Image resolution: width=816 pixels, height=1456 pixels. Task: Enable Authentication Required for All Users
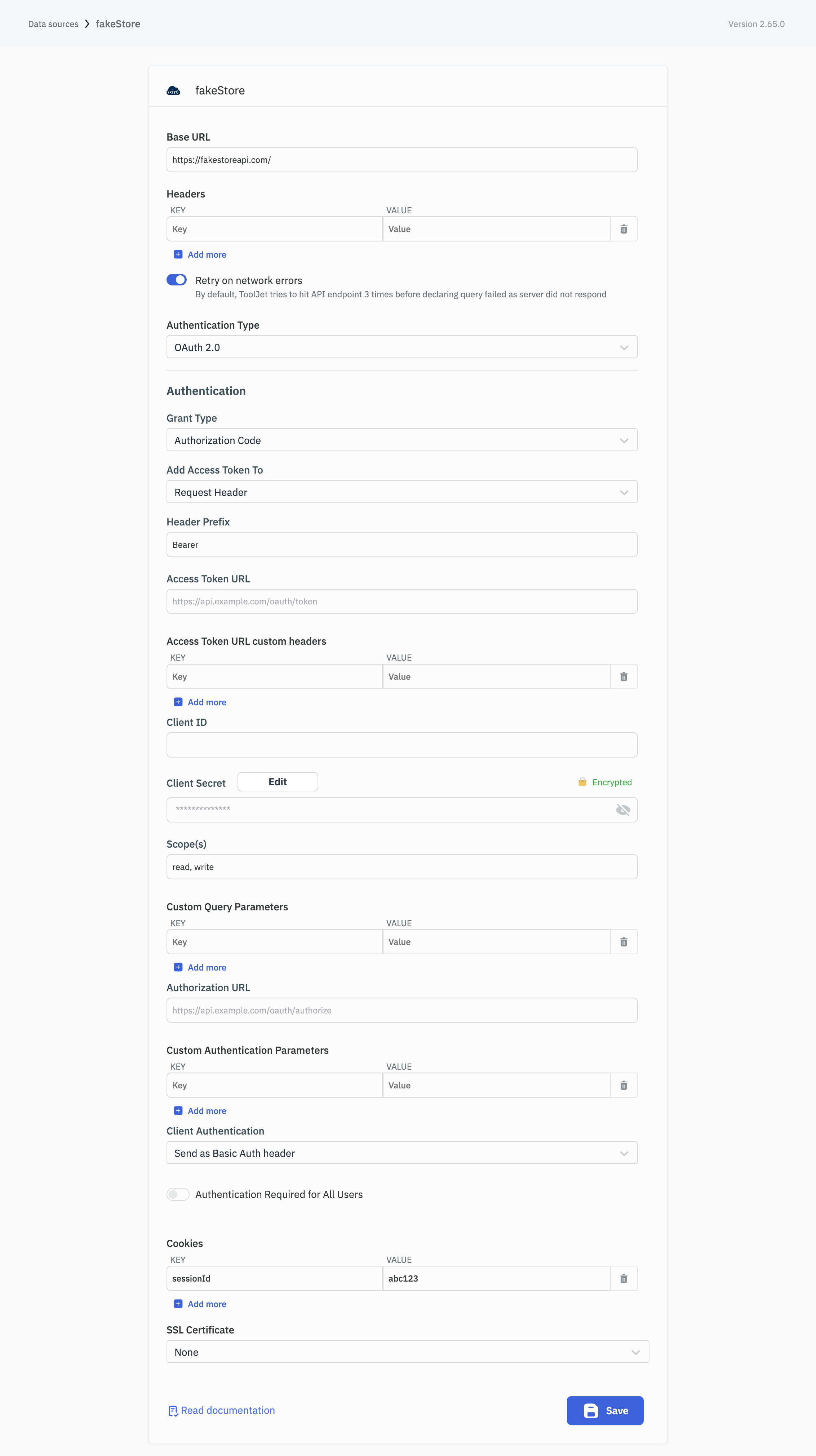point(177,1194)
